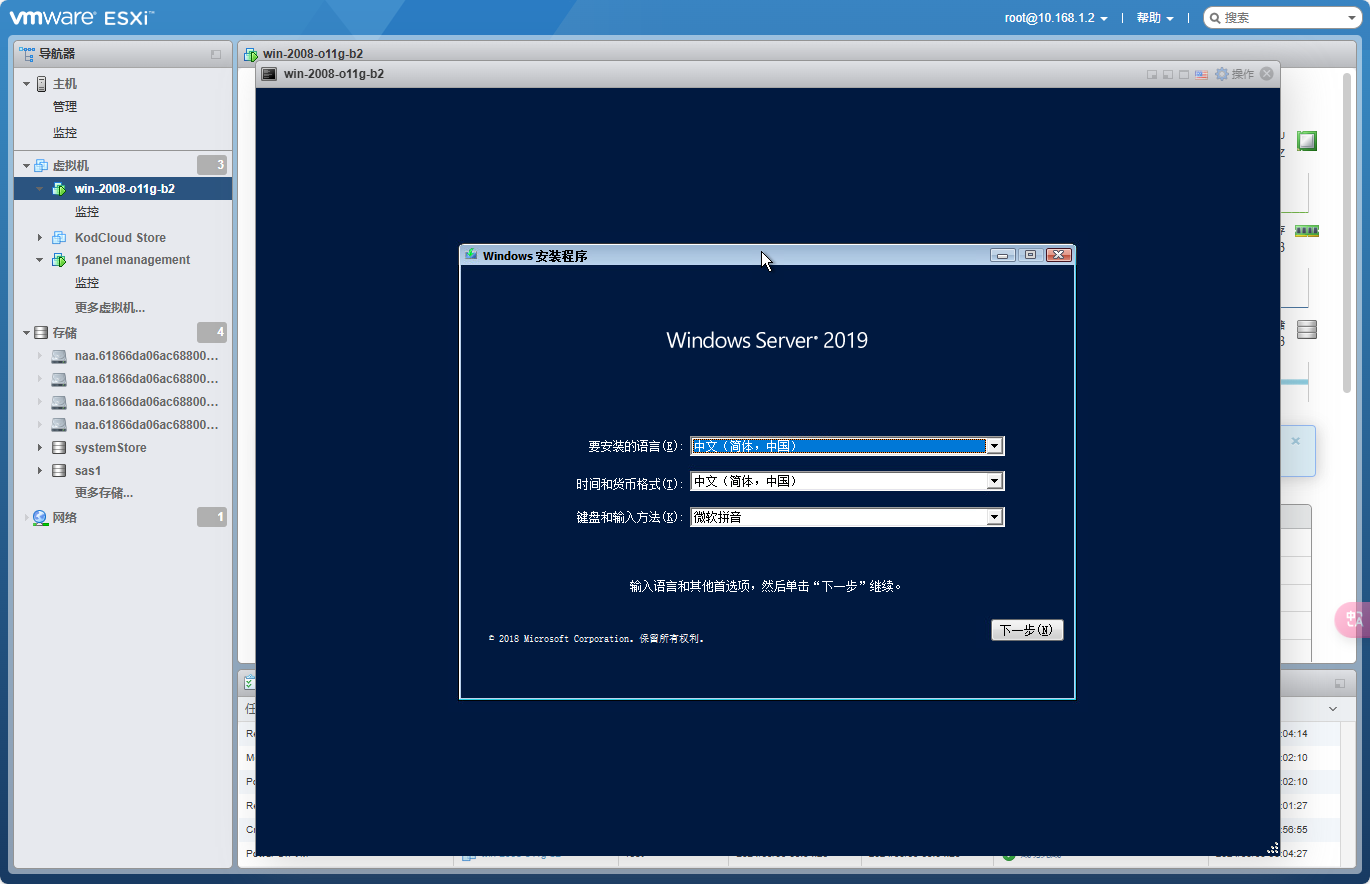
Task: Minimize the 导航器 navigator panel
Action: point(216,54)
